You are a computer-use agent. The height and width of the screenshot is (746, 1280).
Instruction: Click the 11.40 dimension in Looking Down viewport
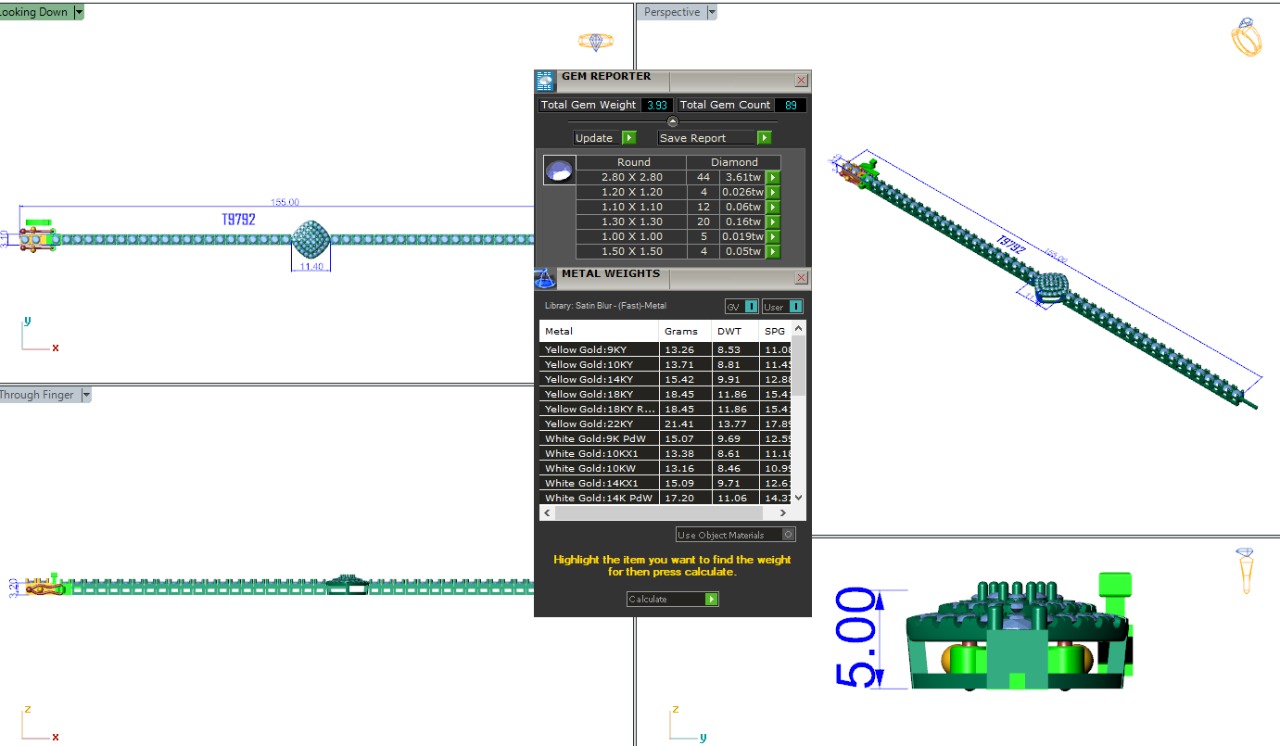click(311, 266)
